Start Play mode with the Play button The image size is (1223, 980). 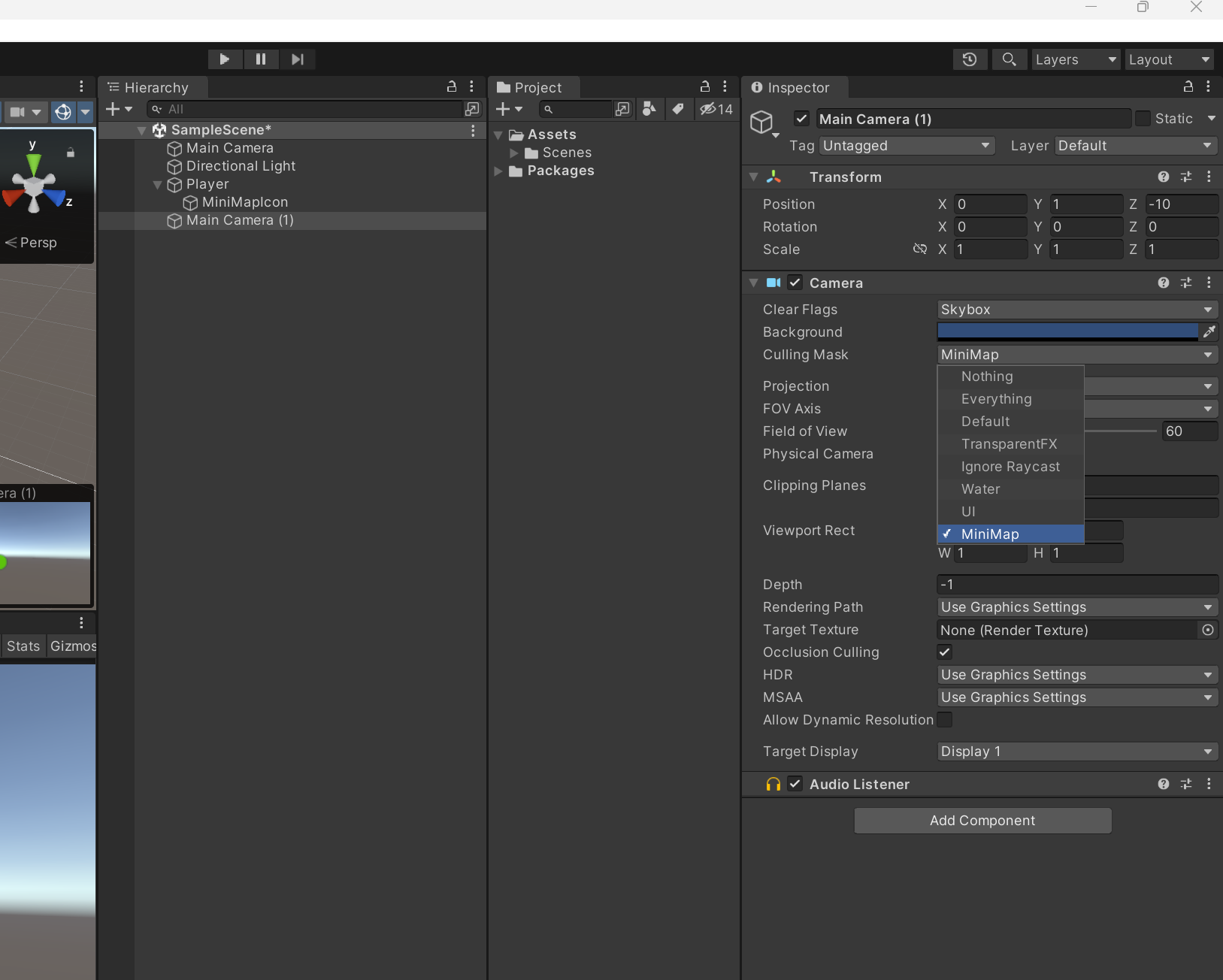point(225,59)
